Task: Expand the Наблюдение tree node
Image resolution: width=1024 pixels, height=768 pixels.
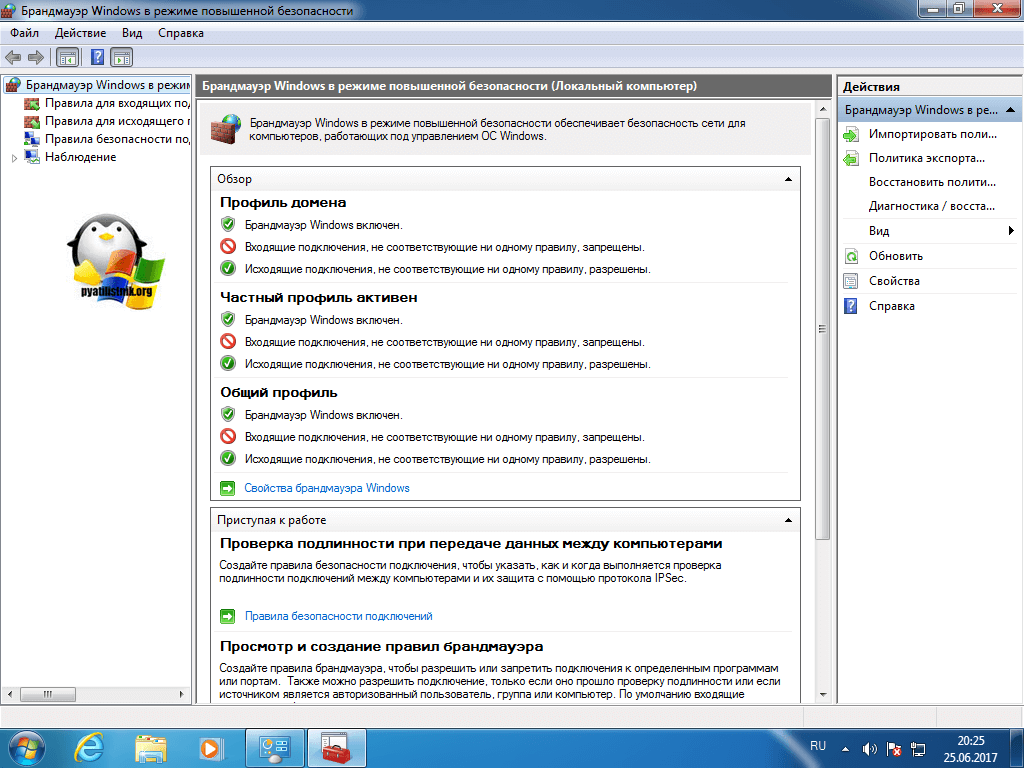Action: coord(14,158)
